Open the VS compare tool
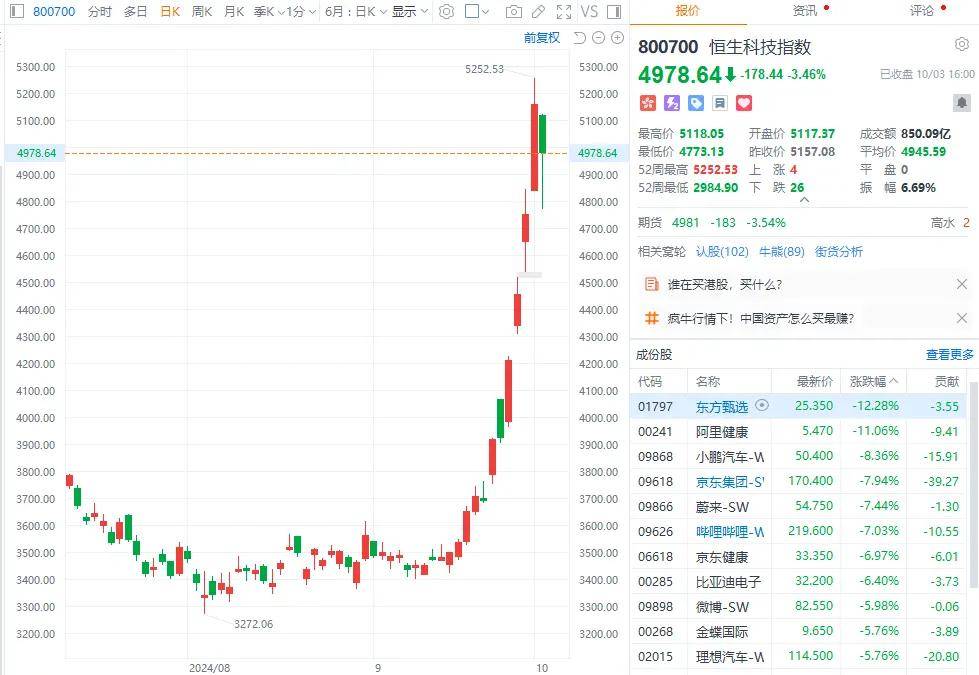The width and height of the screenshot is (979, 675). [x=589, y=12]
